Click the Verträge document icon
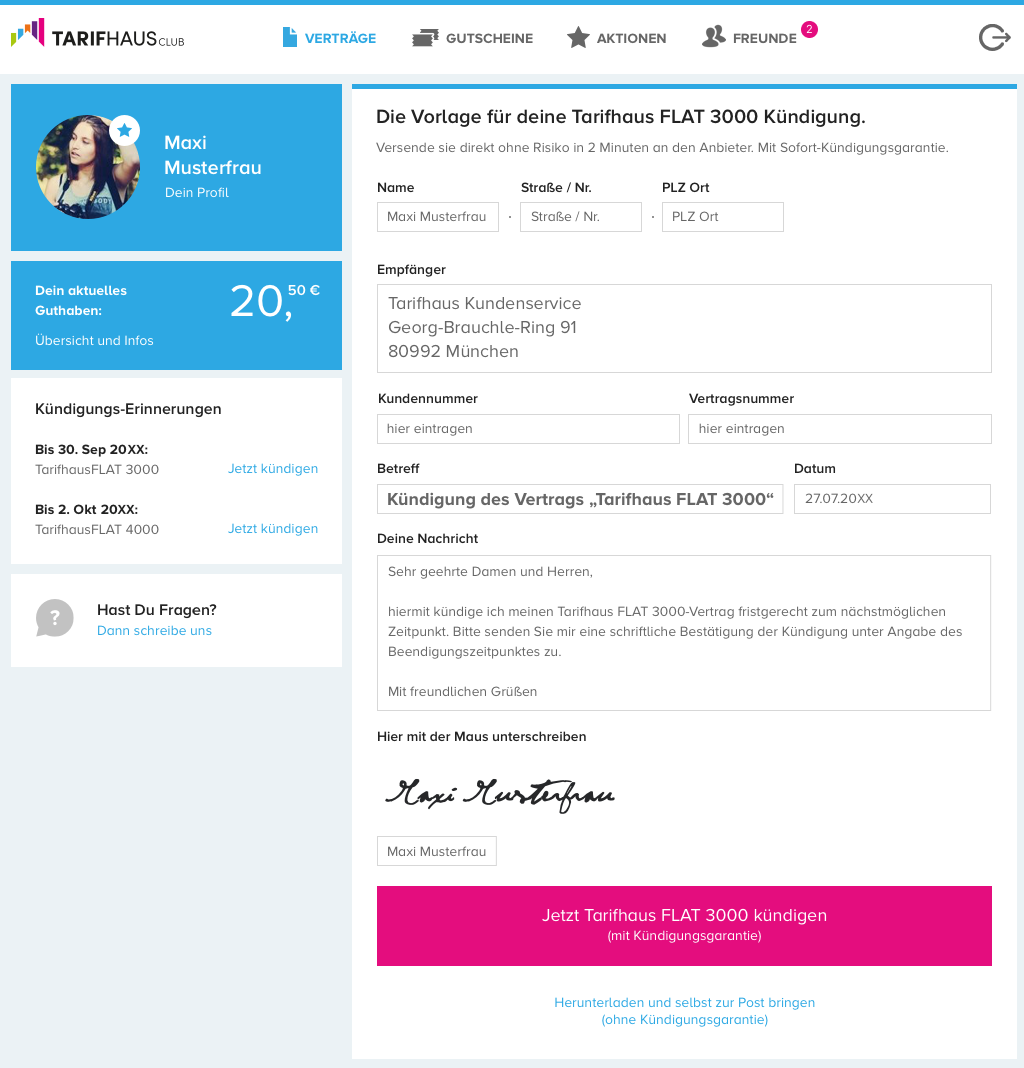This screenshot has height=1068, width=1024. (x=290, y=38)
